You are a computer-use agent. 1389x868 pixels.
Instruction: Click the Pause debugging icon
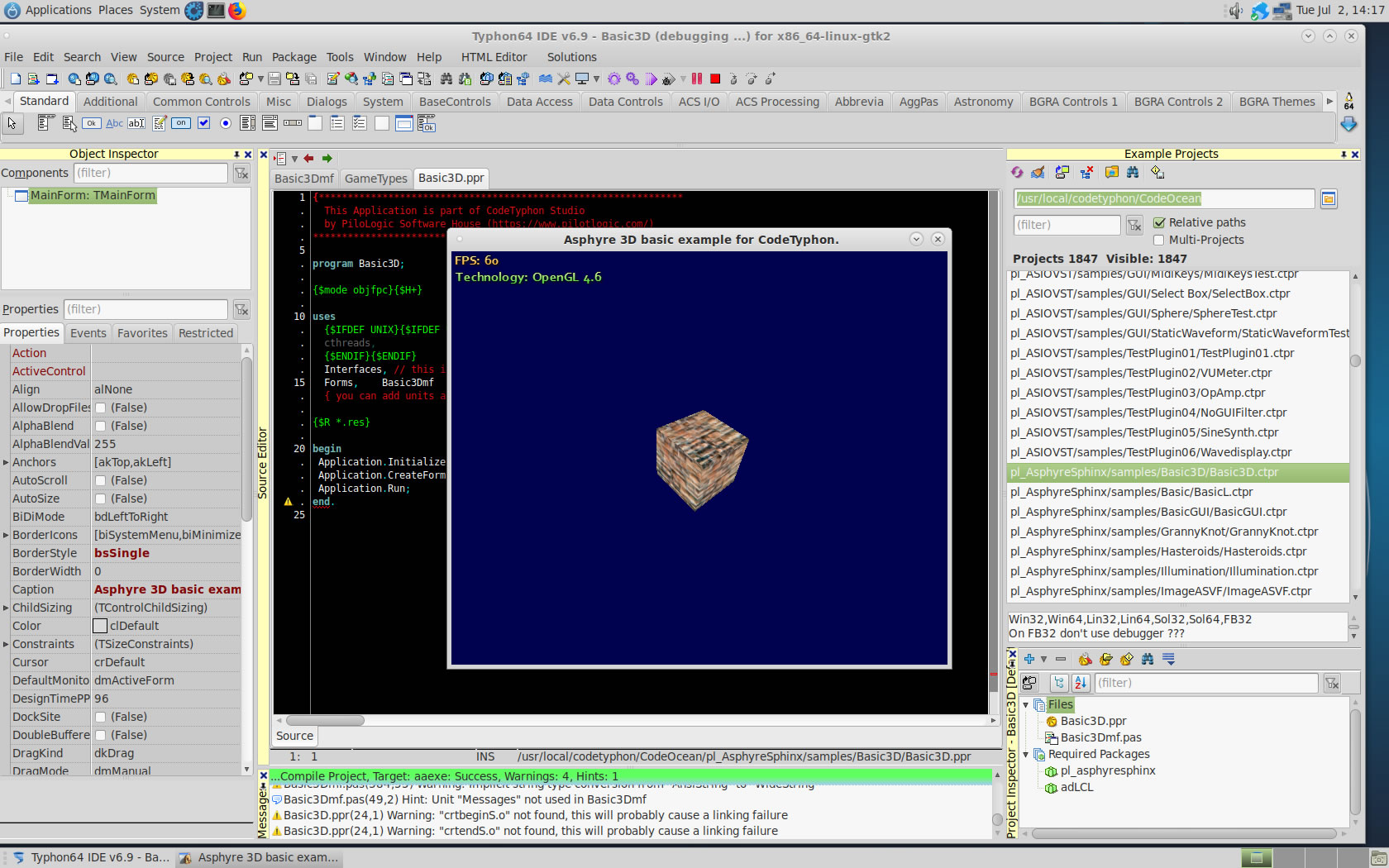click(697, 79)
